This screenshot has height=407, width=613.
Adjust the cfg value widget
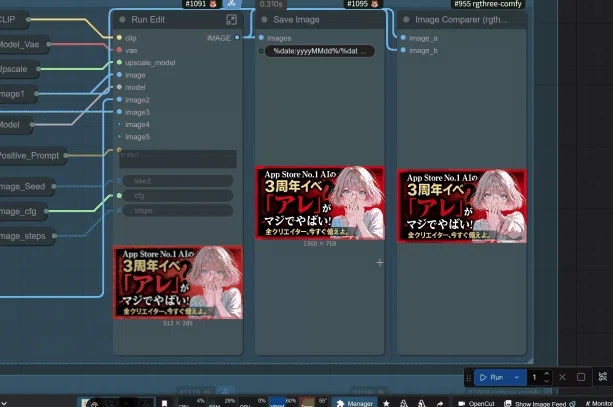178,195
